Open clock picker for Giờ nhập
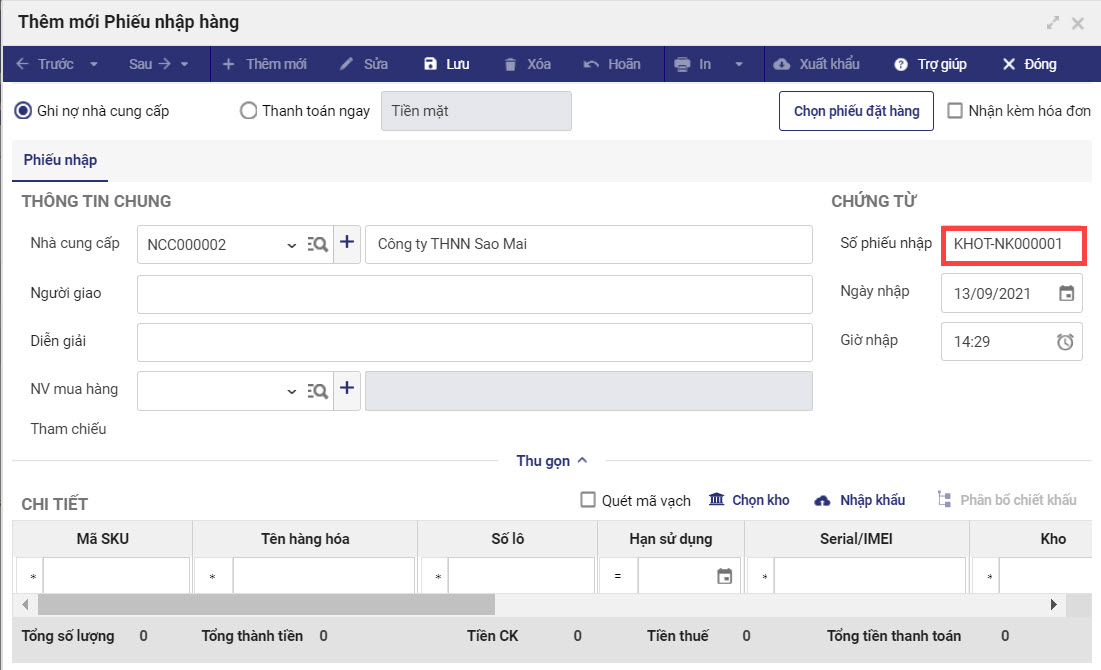The image size is (1101, 670). point(1066,342)
